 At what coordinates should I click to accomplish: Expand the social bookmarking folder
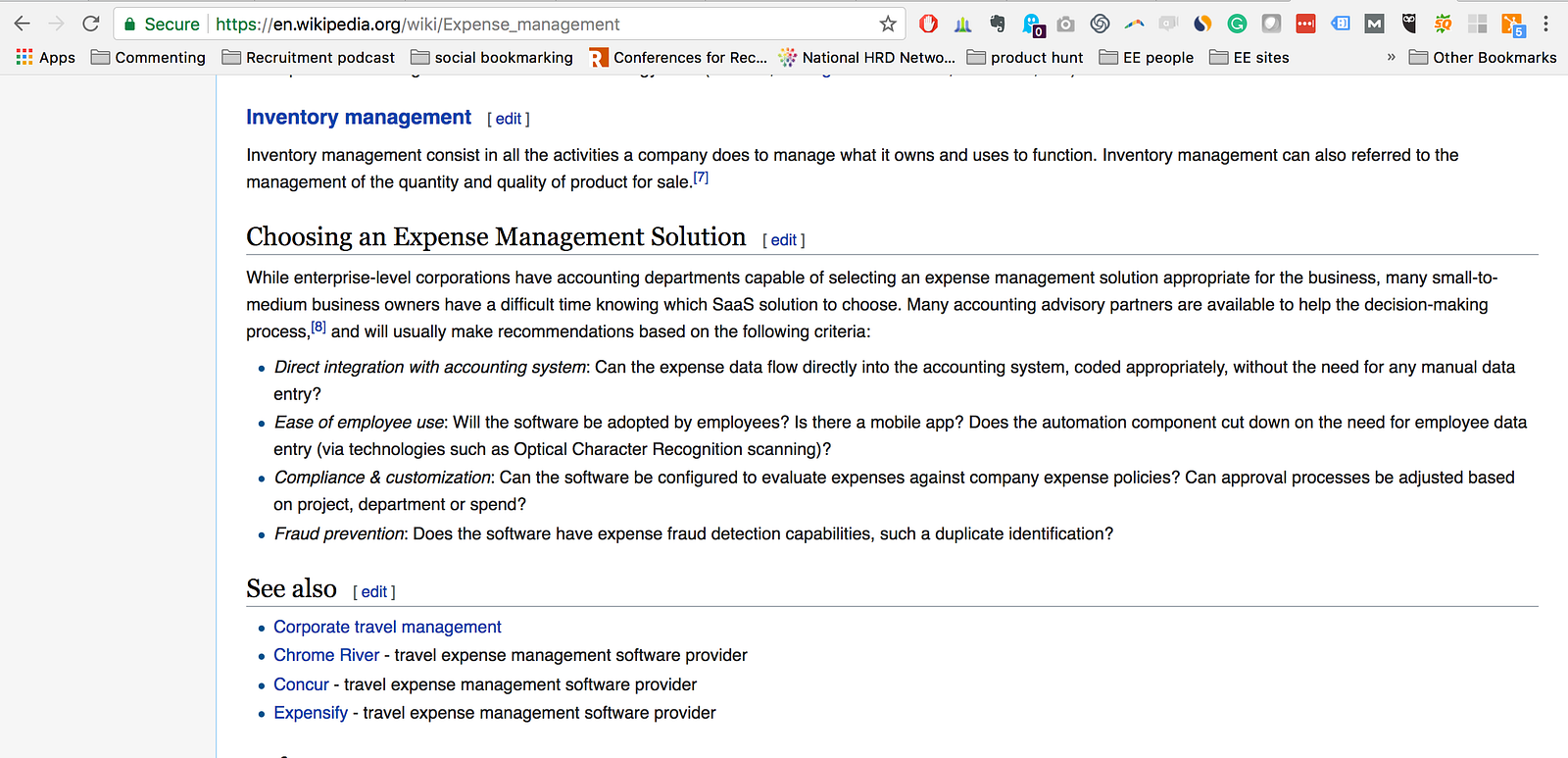492,57
